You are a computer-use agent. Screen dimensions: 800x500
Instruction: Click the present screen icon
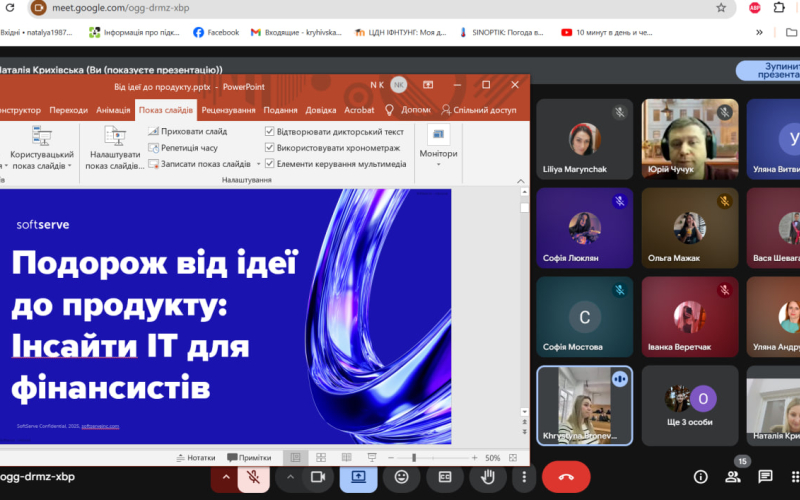[358, 477]
